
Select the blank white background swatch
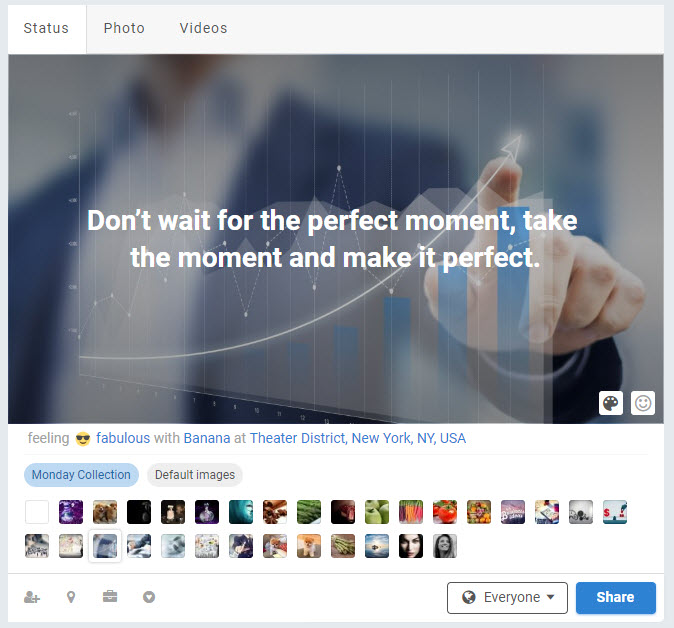point(37,512)
